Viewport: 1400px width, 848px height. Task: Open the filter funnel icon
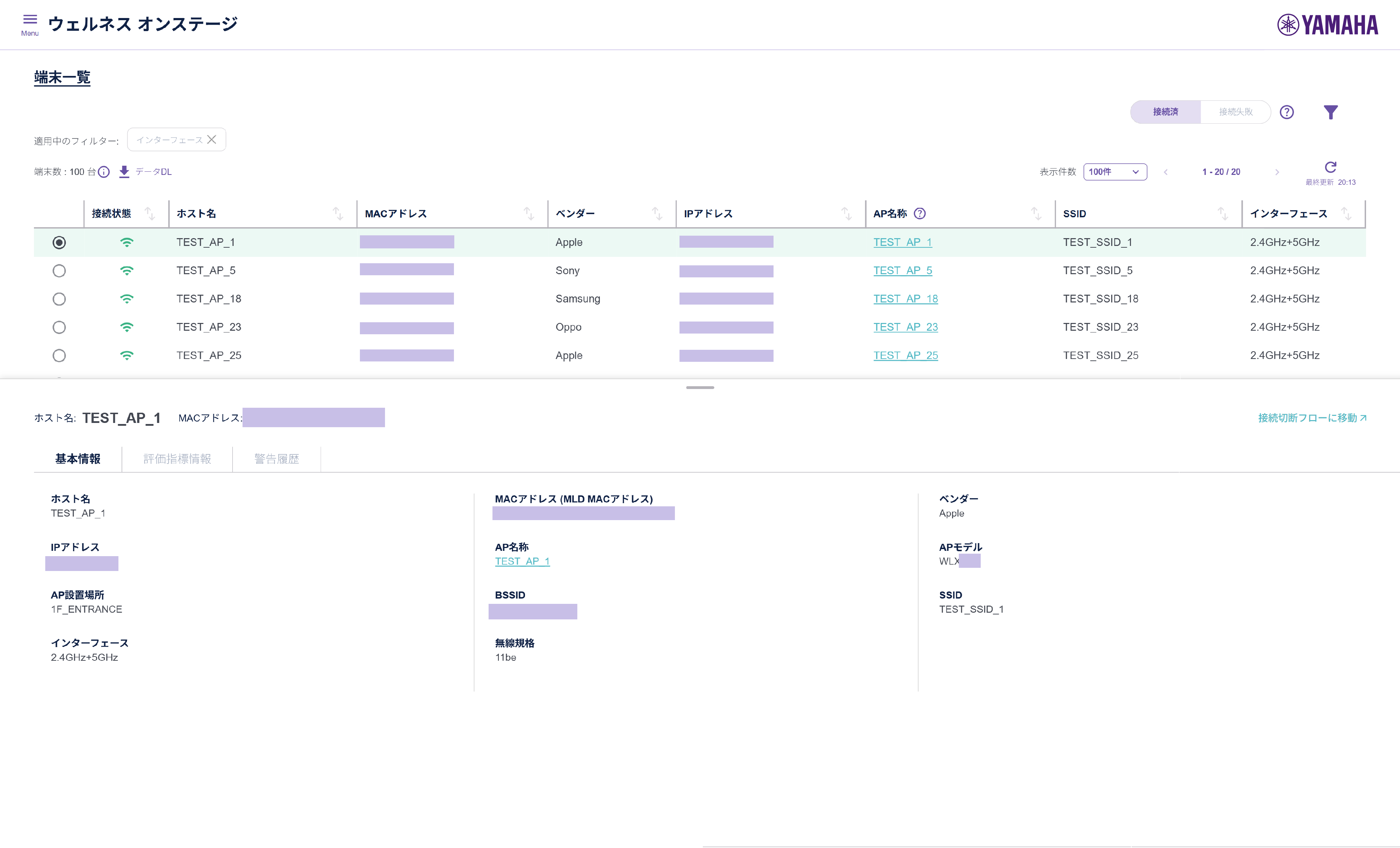click(1330, 112)
